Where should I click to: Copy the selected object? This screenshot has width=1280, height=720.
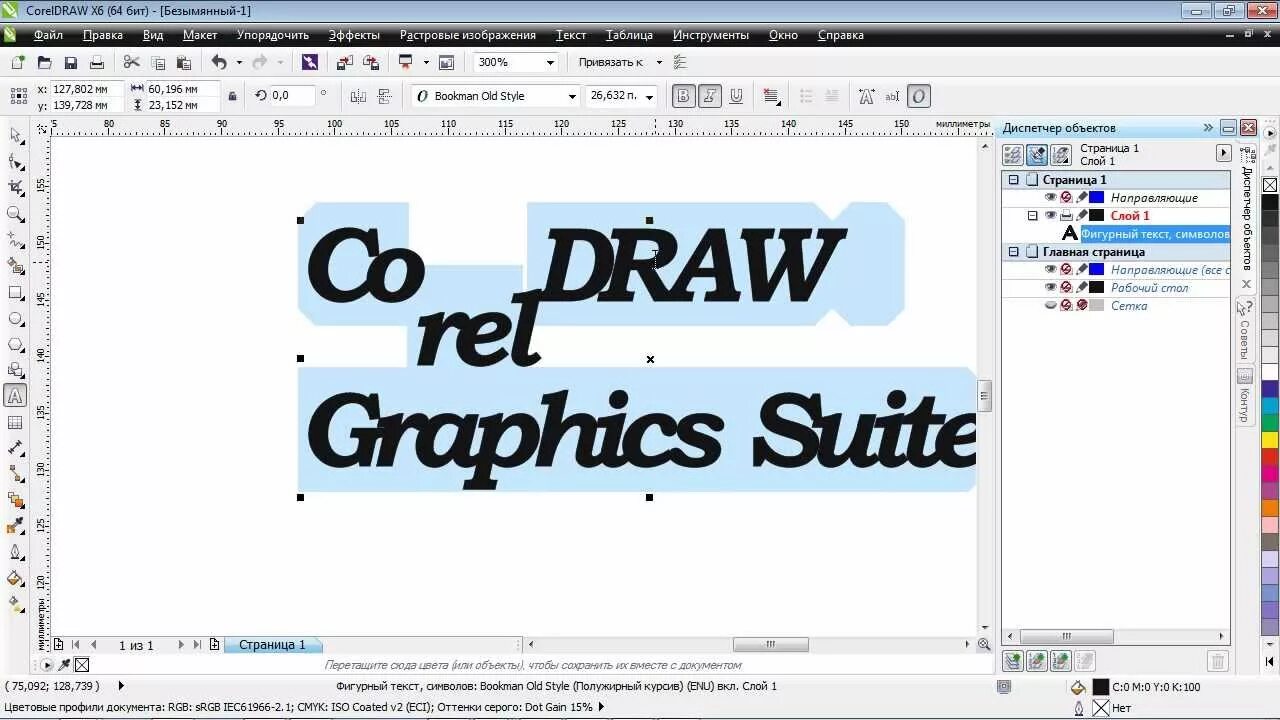coord(157,62)
